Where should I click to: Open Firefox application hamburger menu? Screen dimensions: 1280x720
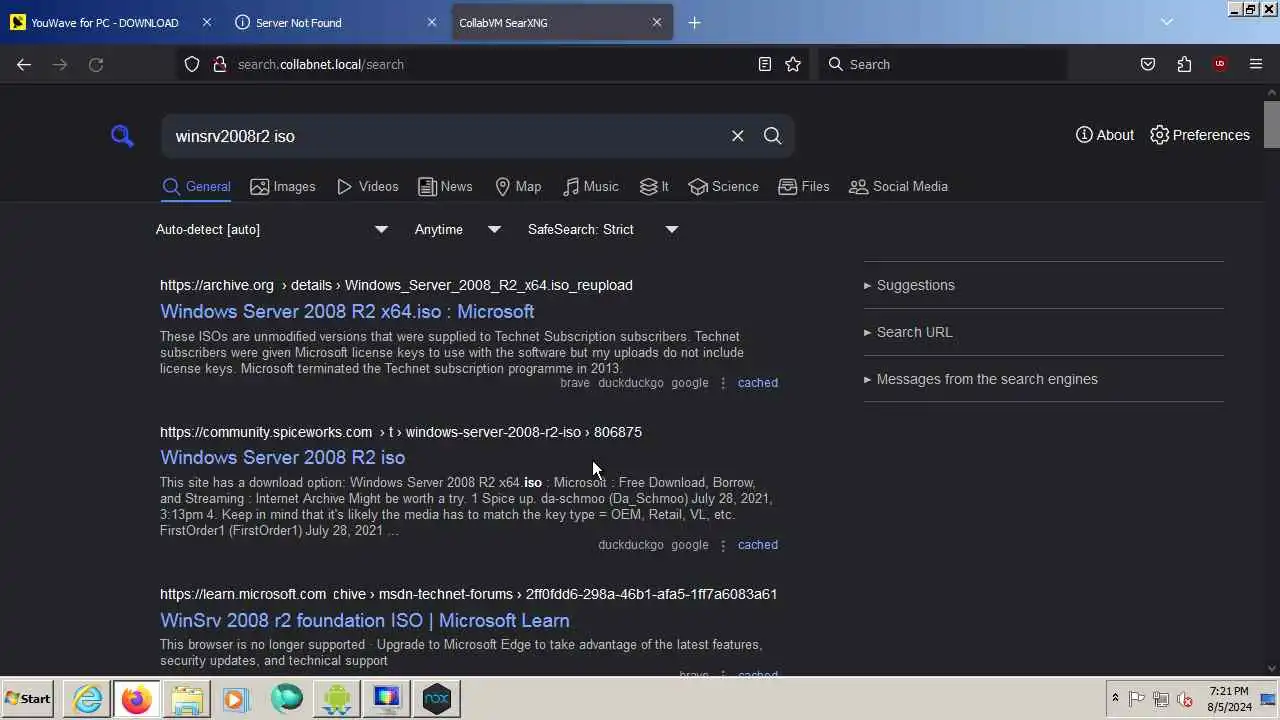point(1256,64)
